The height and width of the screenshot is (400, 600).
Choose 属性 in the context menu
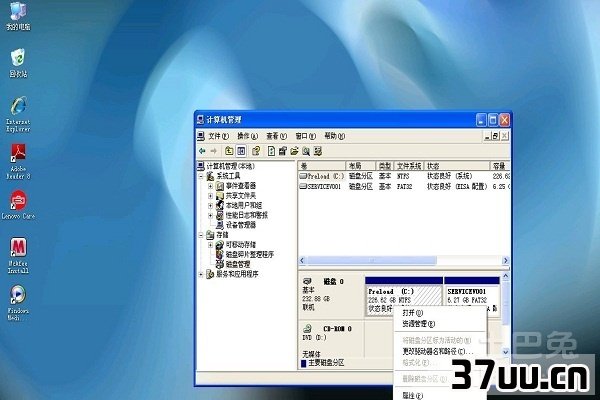pos(440,395)
